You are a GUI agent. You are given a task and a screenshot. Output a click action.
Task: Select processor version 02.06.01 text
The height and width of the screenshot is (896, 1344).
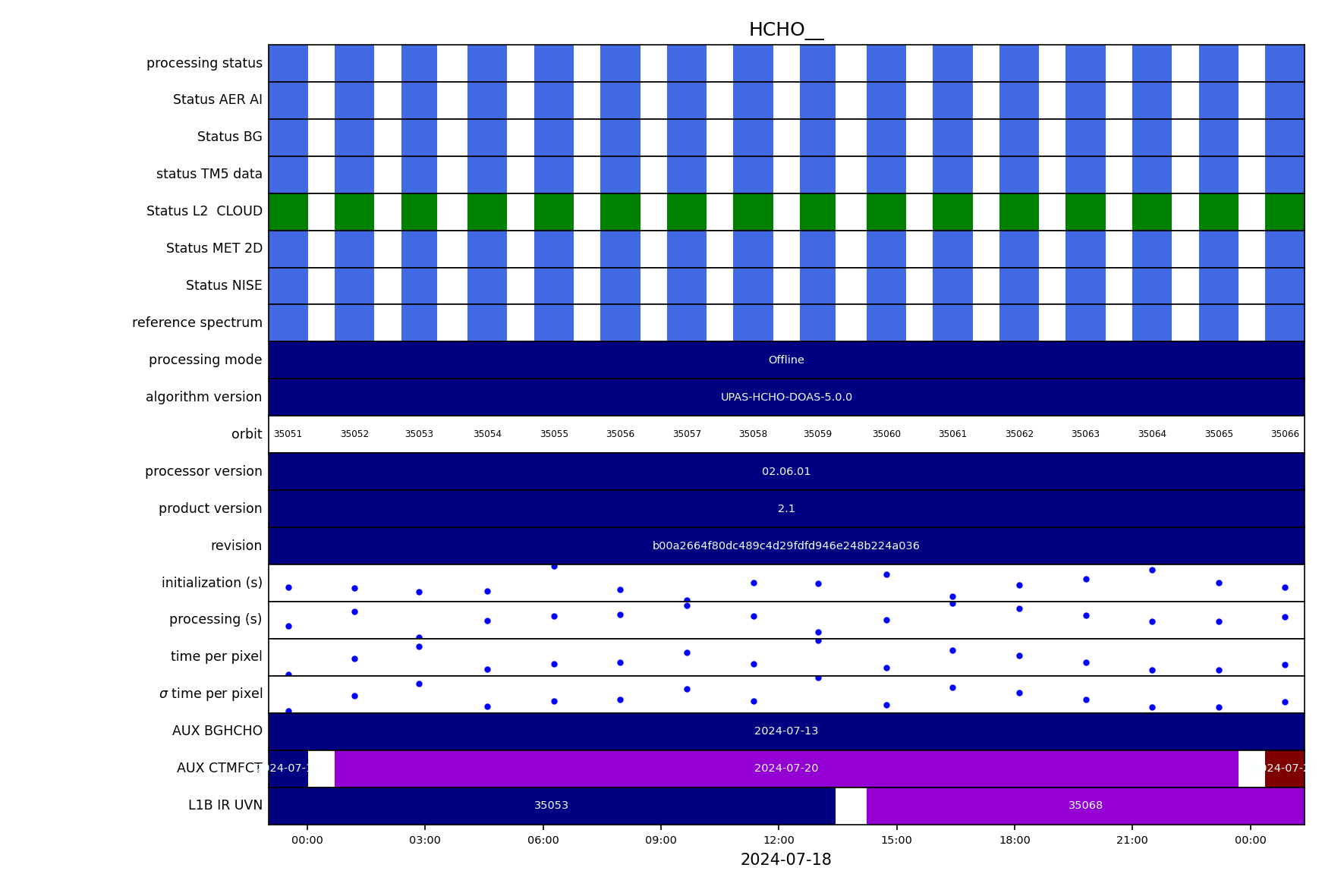[785, 471]
